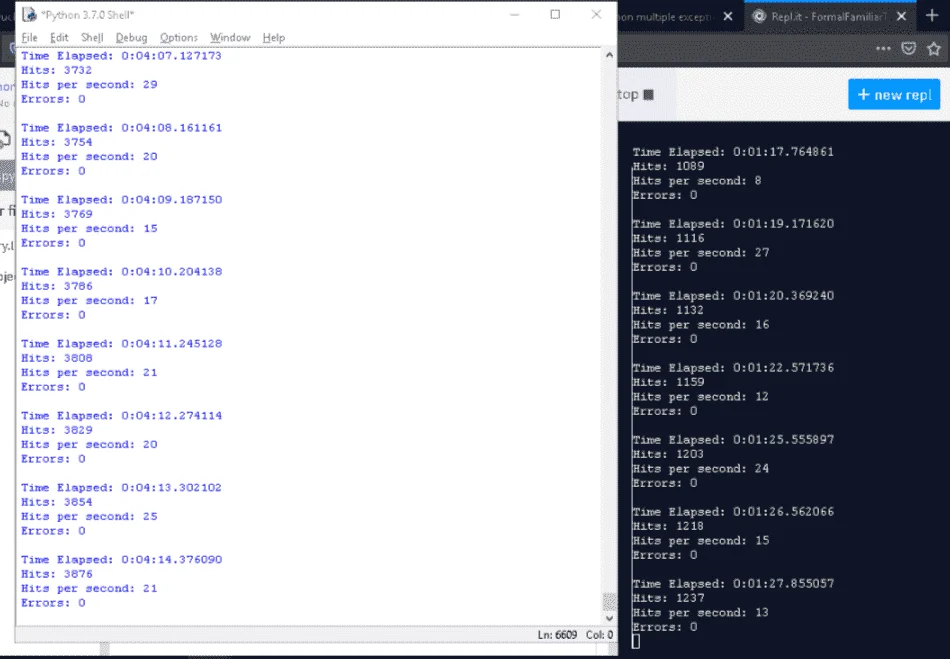Bookmark this page with the star icon
The image size is (950, 659).
(934, 48)
